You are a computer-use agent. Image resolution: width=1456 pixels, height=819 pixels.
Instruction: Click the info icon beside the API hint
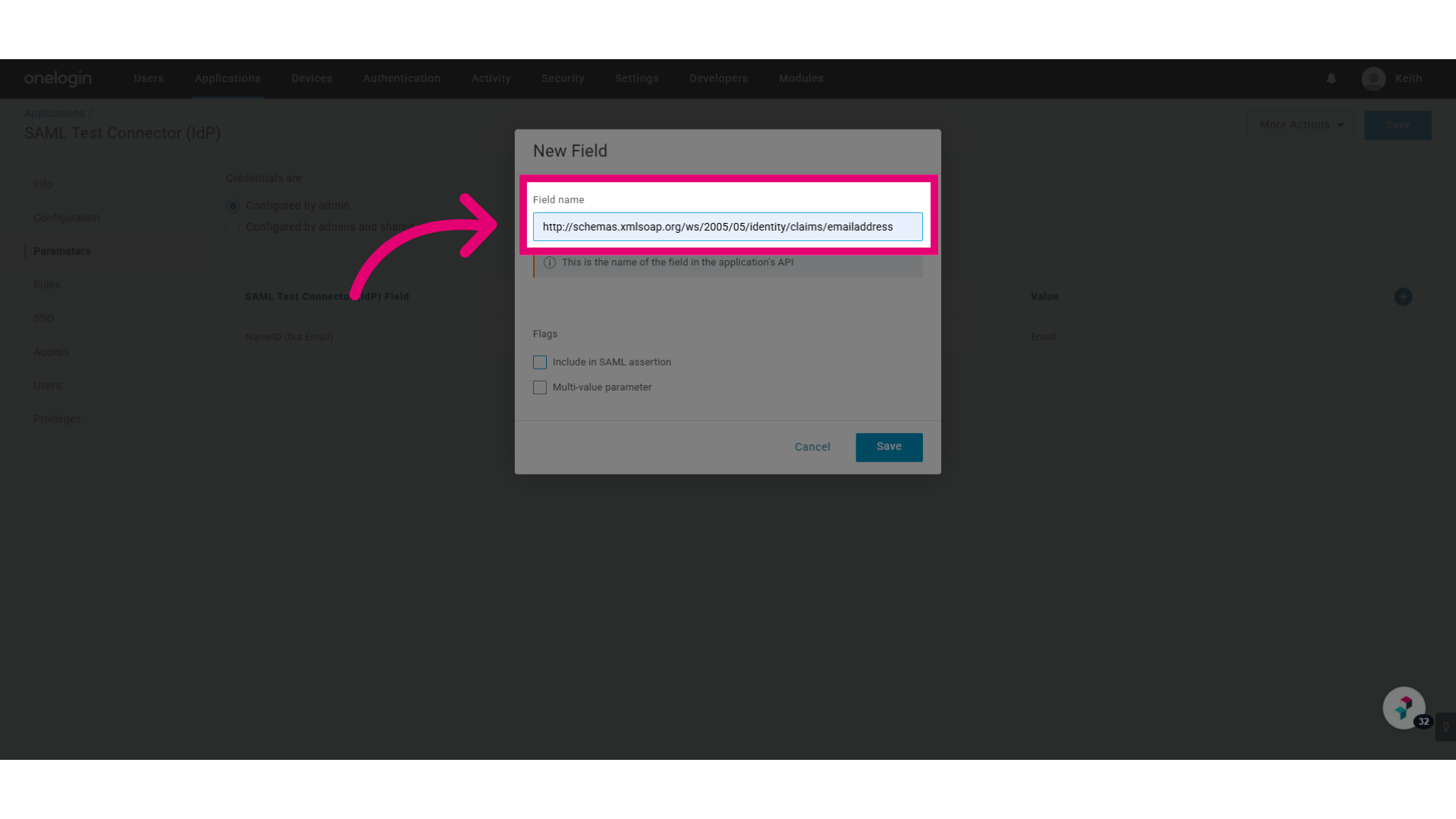pyautogui.click(x=550, y=262)
